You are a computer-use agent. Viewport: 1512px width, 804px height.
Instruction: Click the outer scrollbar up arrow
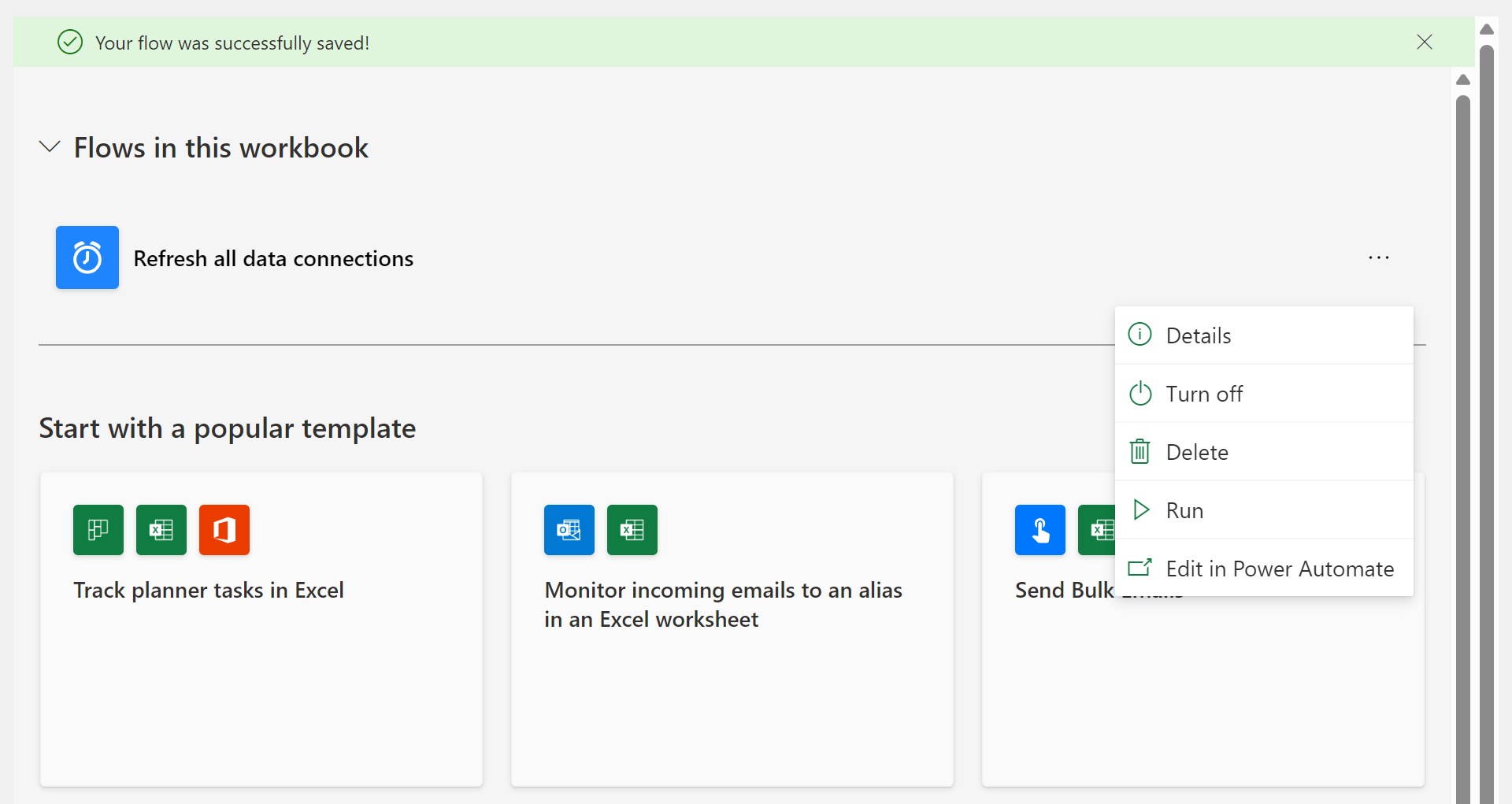pos(1487,30)
